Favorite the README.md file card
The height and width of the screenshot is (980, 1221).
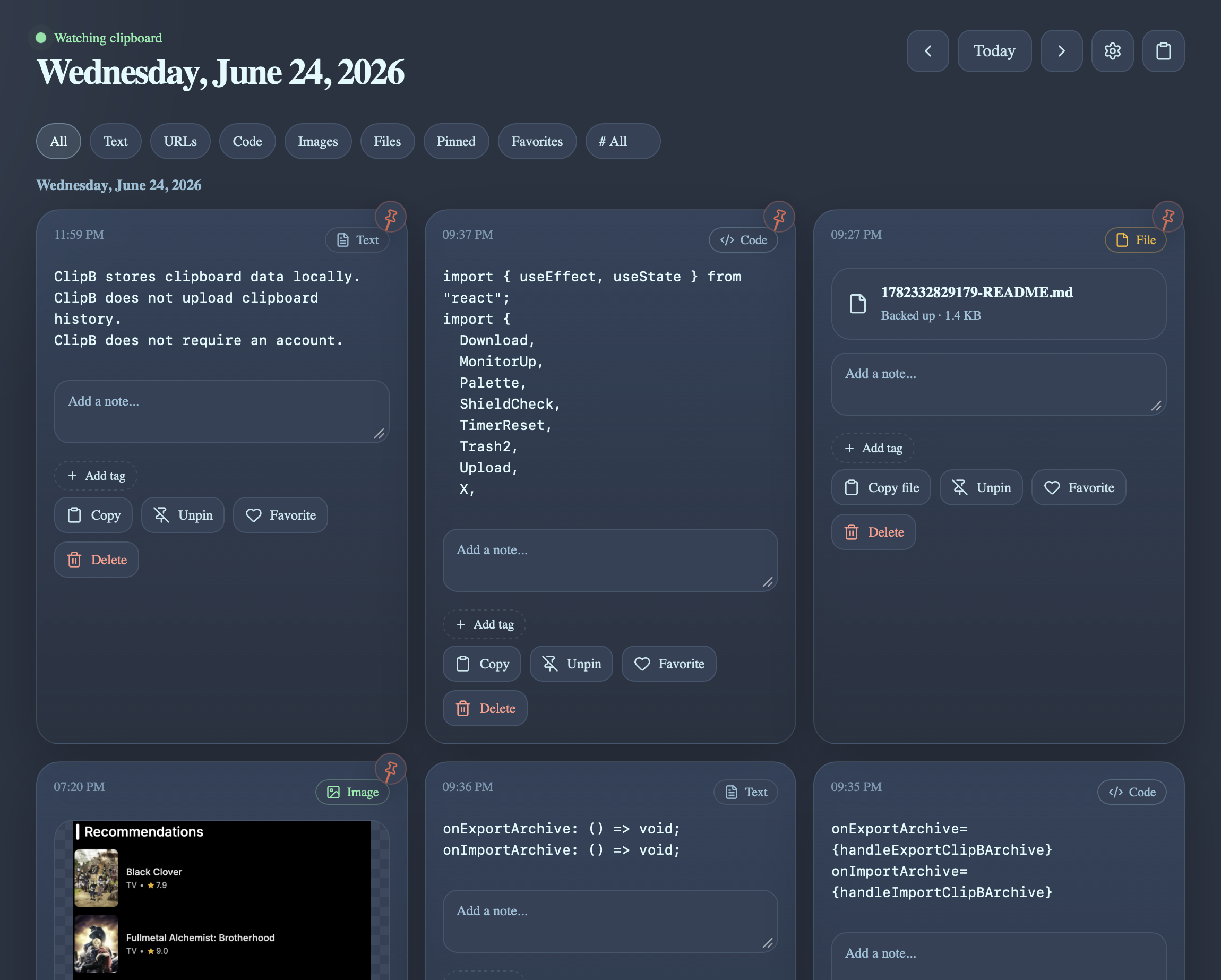pyautogui.click(x=1079, y=487)
